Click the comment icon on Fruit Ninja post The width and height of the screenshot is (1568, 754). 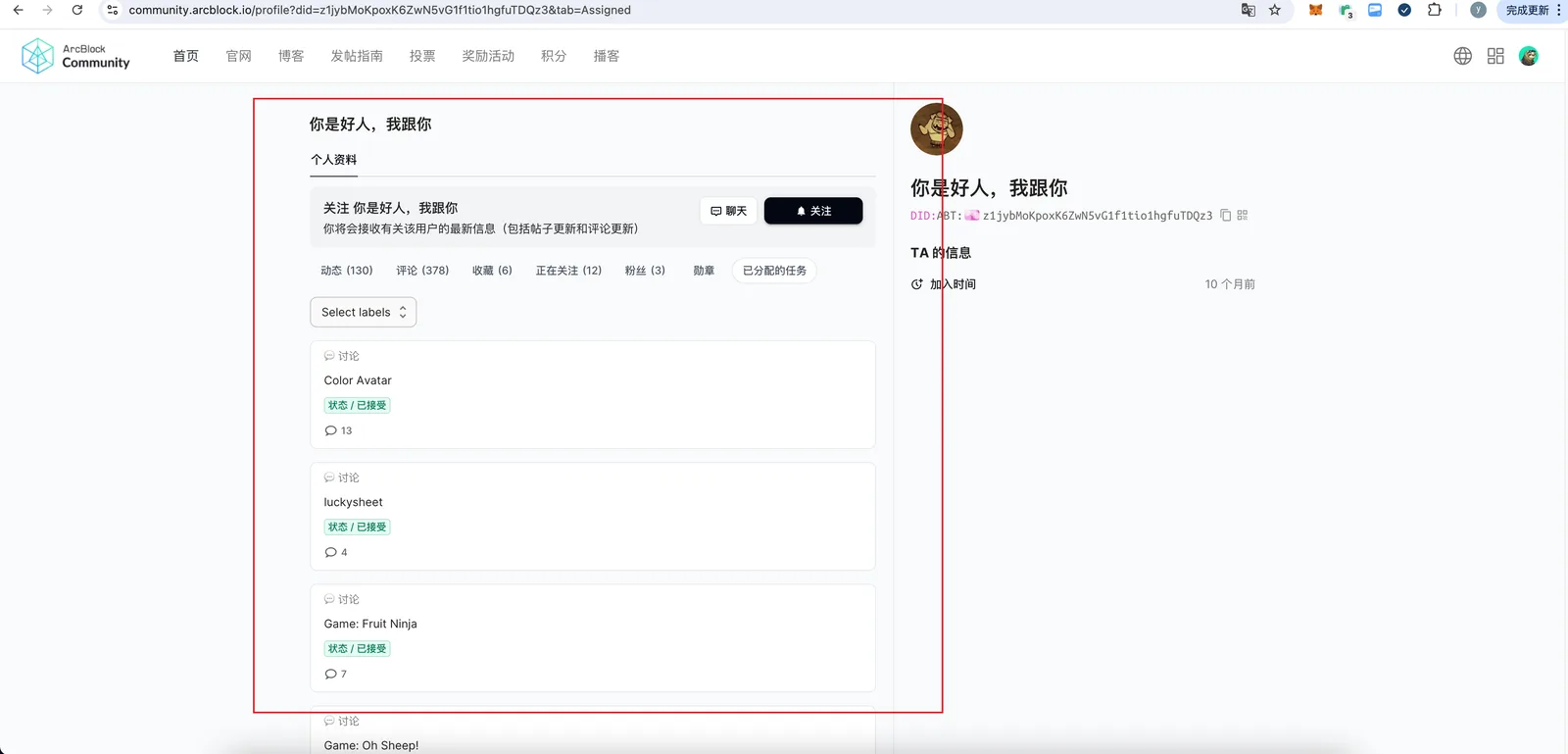(330, 675)
